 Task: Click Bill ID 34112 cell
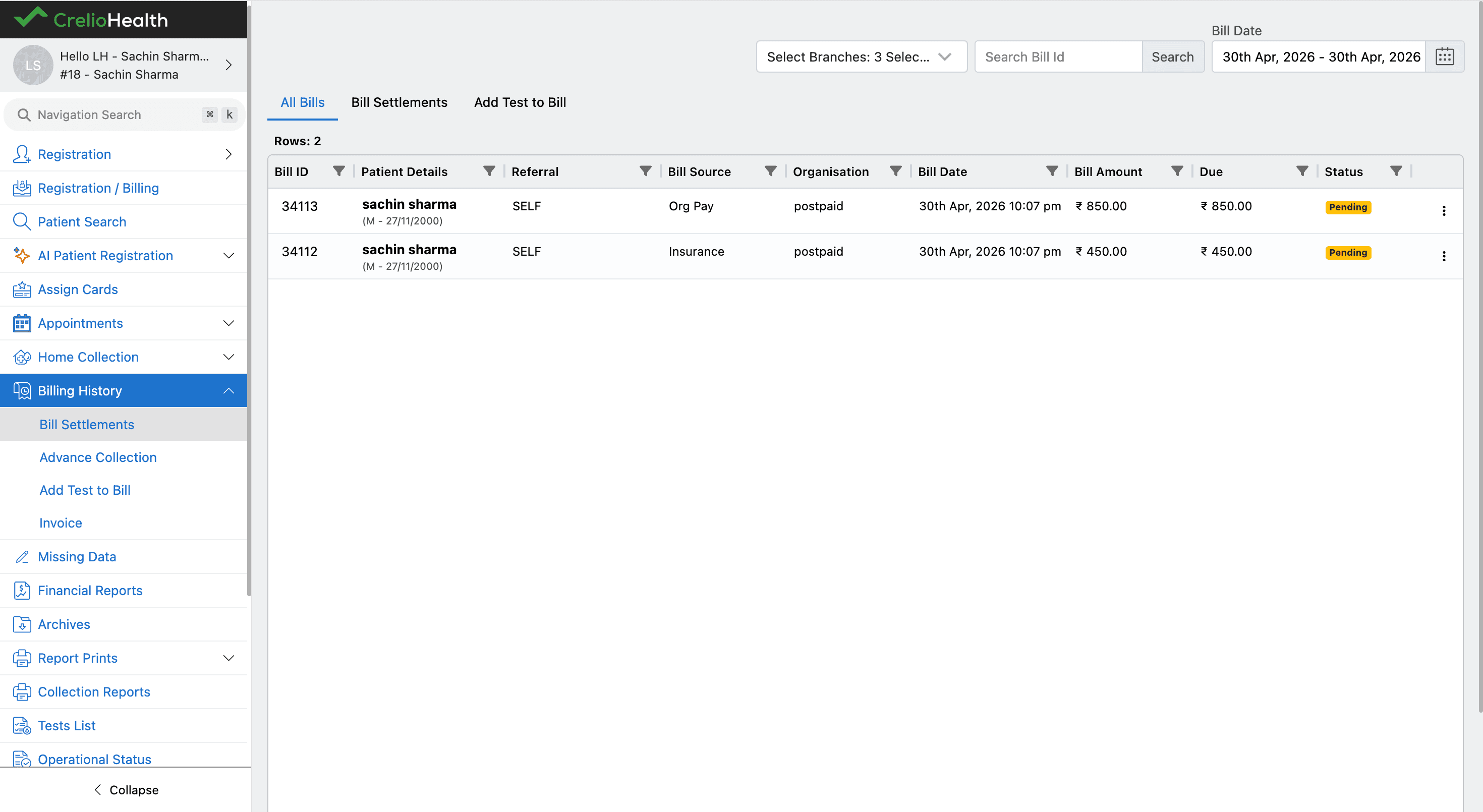pos(299,252)
